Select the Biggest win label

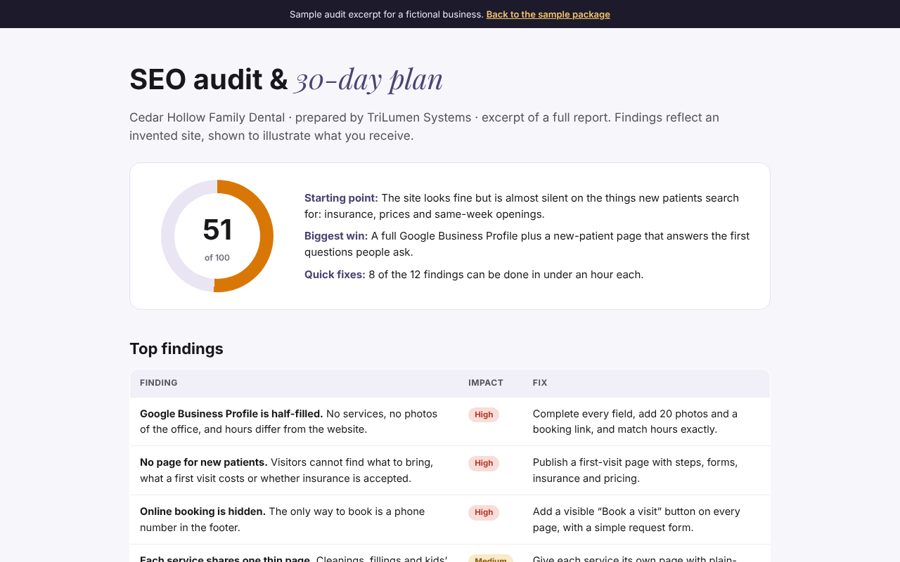[336, 236]
